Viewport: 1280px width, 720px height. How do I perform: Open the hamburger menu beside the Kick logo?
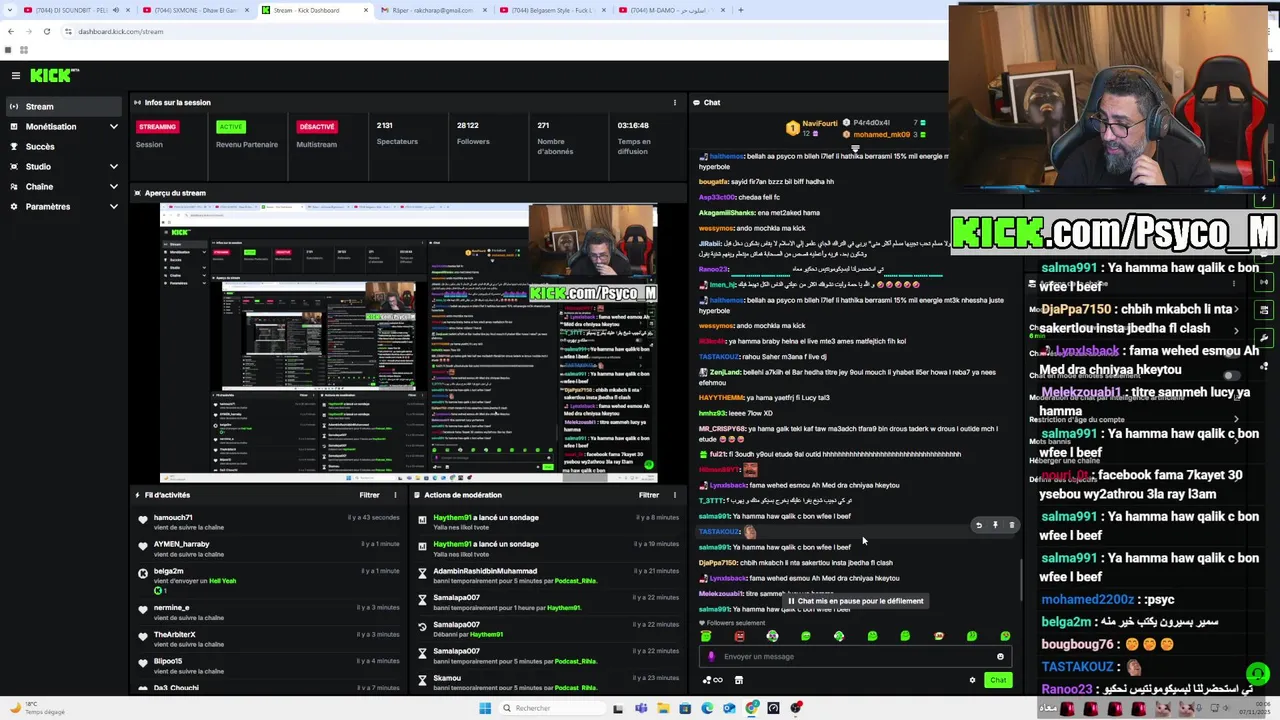tap(16, 75)
